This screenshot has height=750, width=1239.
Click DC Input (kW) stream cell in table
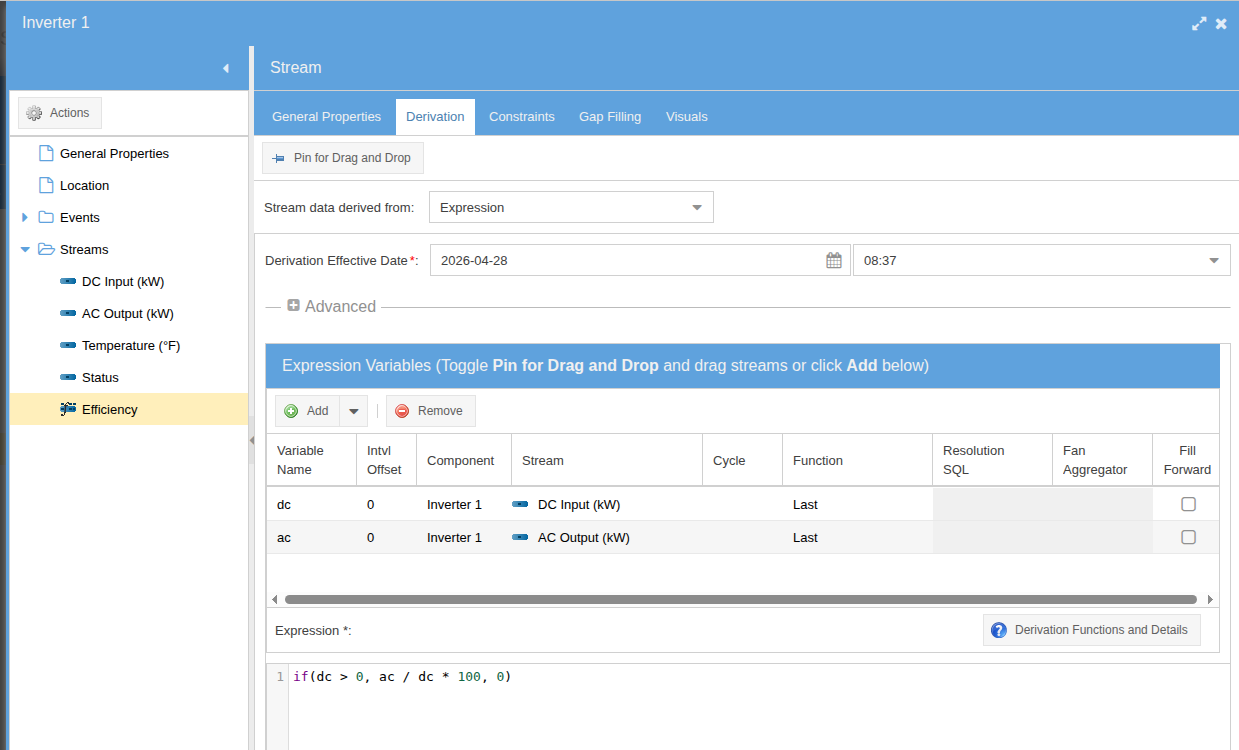607,505
